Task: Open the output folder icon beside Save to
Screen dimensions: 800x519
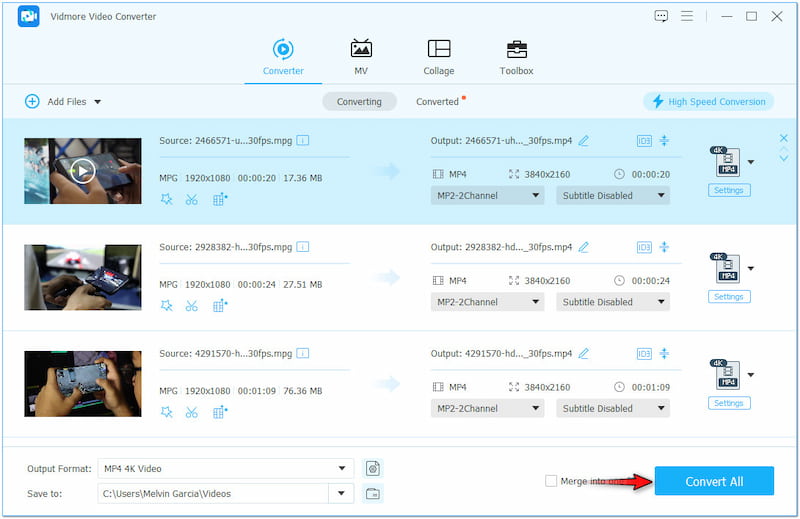Action: click(373, 493)
